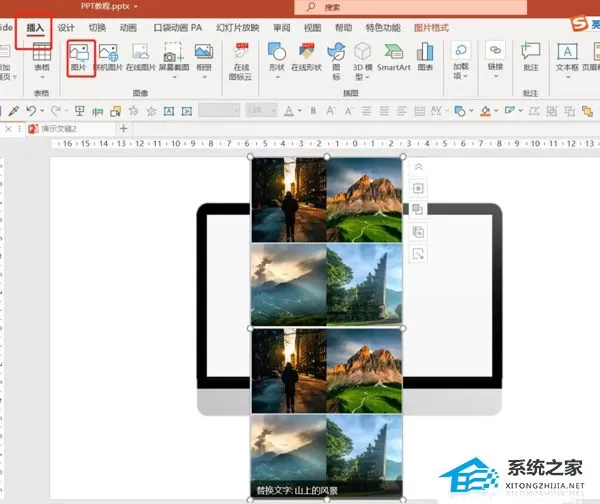Click the 批注 comment icon
Viewport: 600px width, 504px height.
click(531, 57)
